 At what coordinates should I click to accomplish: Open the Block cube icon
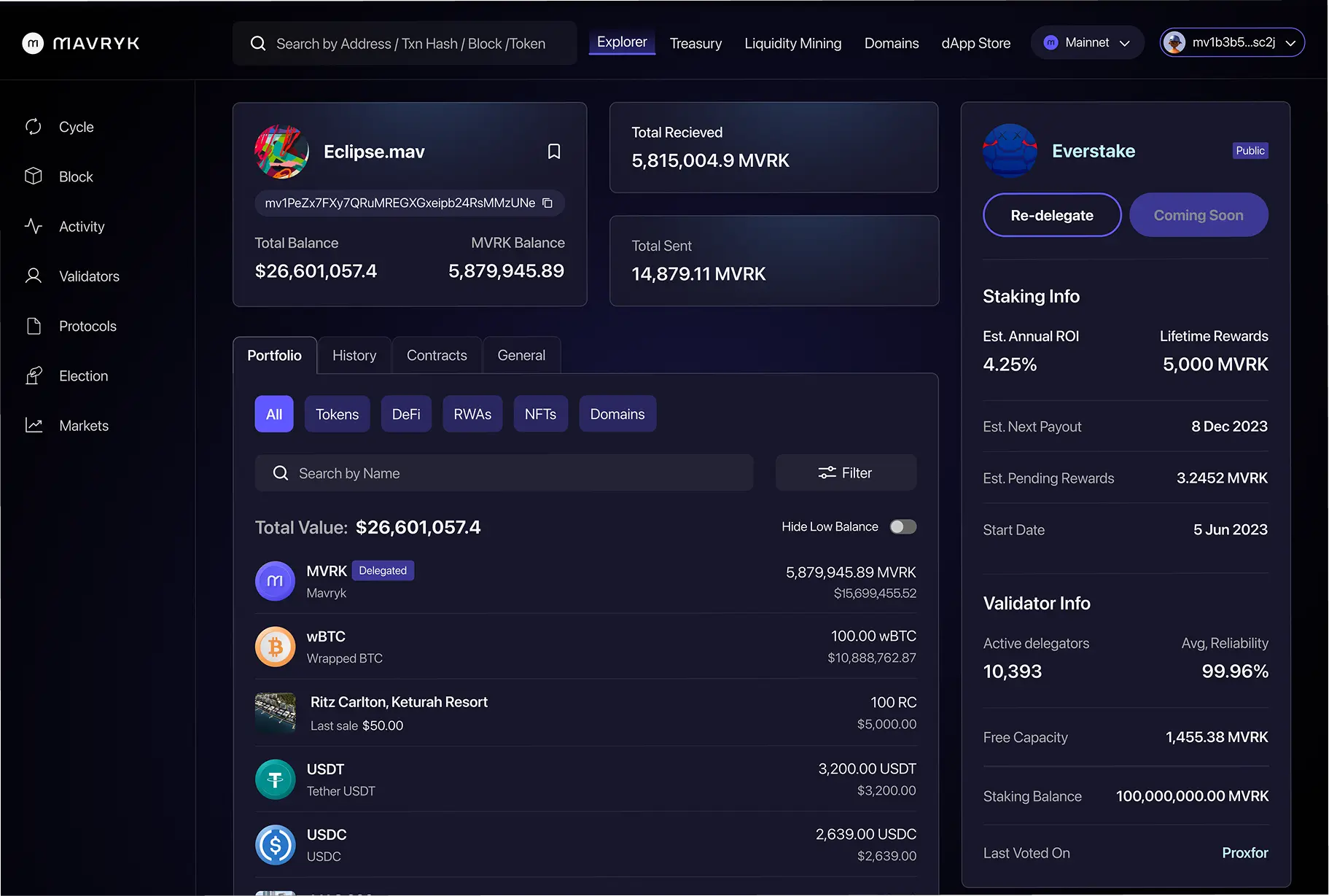(34, 176)
